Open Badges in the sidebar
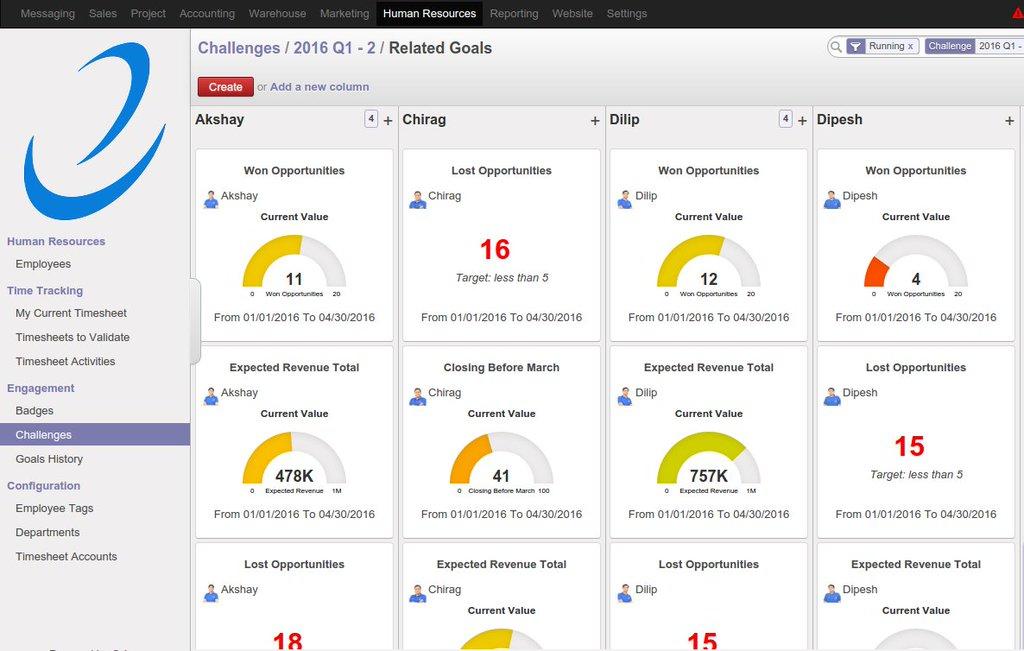Screen dimensions: 1024x651 click(x=35, y=411)
